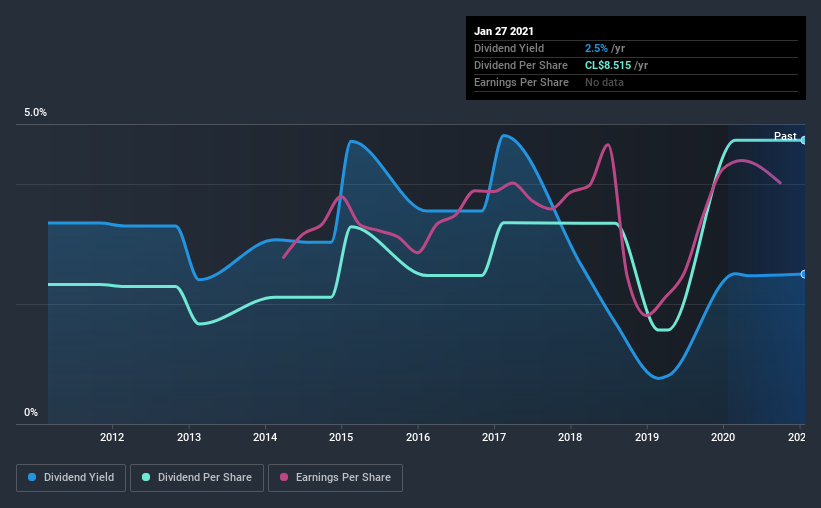Image resolution: width=821 pixels, height=508 pixels.
Task: Click the 'Past' label on the chart
Action: click(x=785, y=136)
